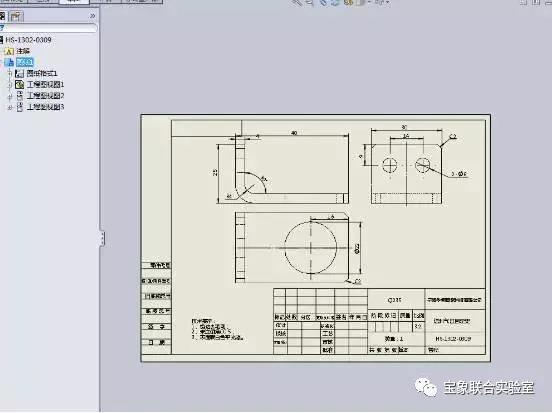This screenshot has width=552, height=413.
Task: Click the feature tree filter field
Action: (x=50, y=28)
